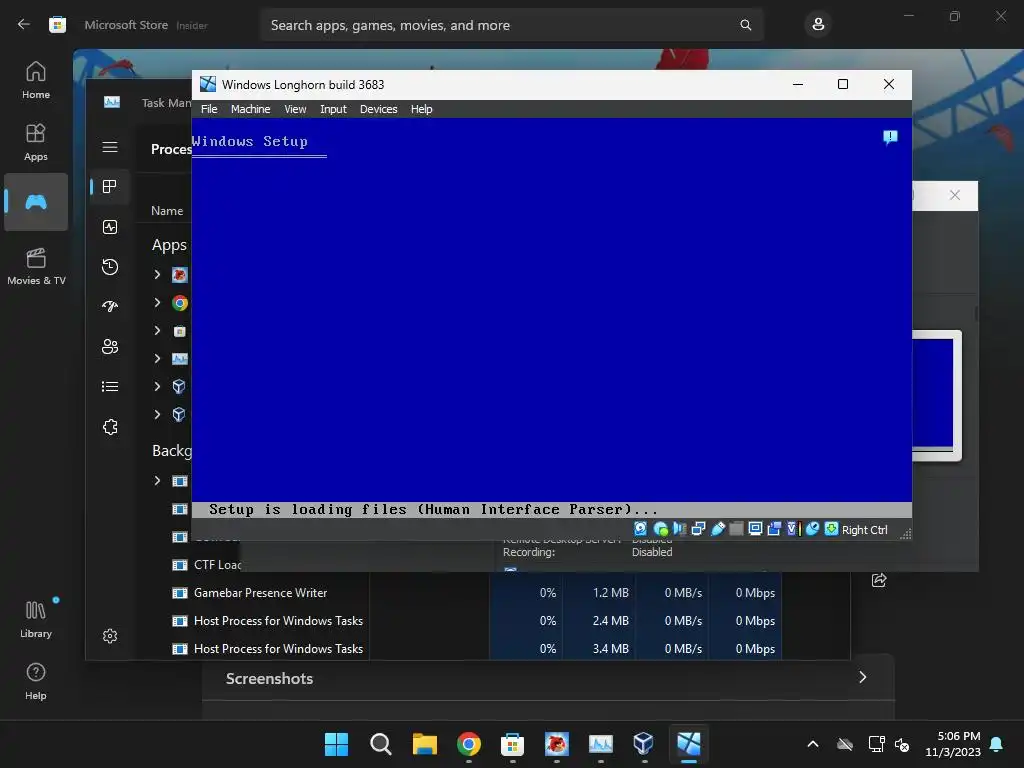The height and width of the screenshot is (768, 1024).
Task: Click the shared folders status icon
Action: click(x=736, y=529)
